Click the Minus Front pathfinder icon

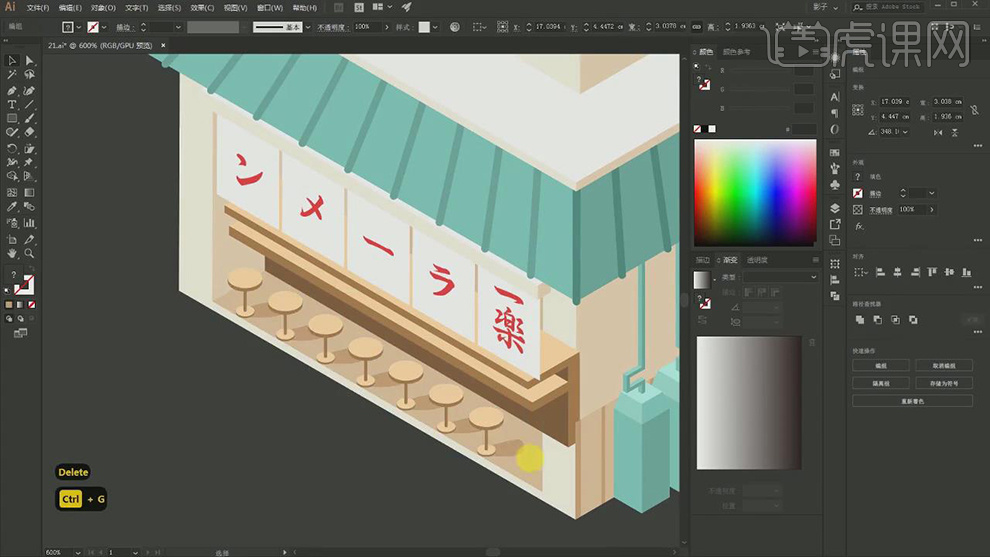click(878, 320)
